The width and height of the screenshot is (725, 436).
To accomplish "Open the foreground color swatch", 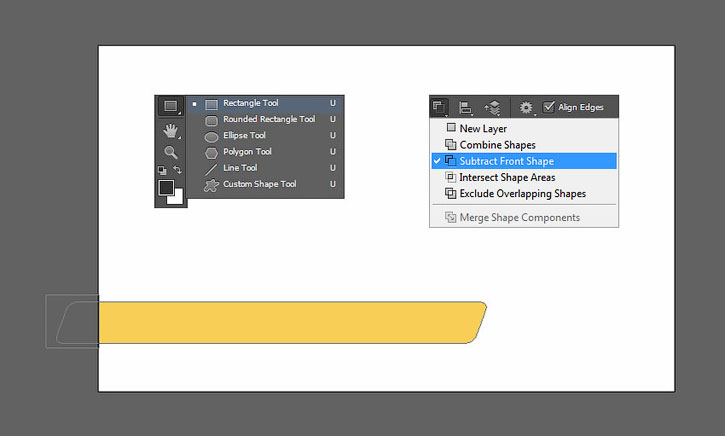I will (166, 188).
